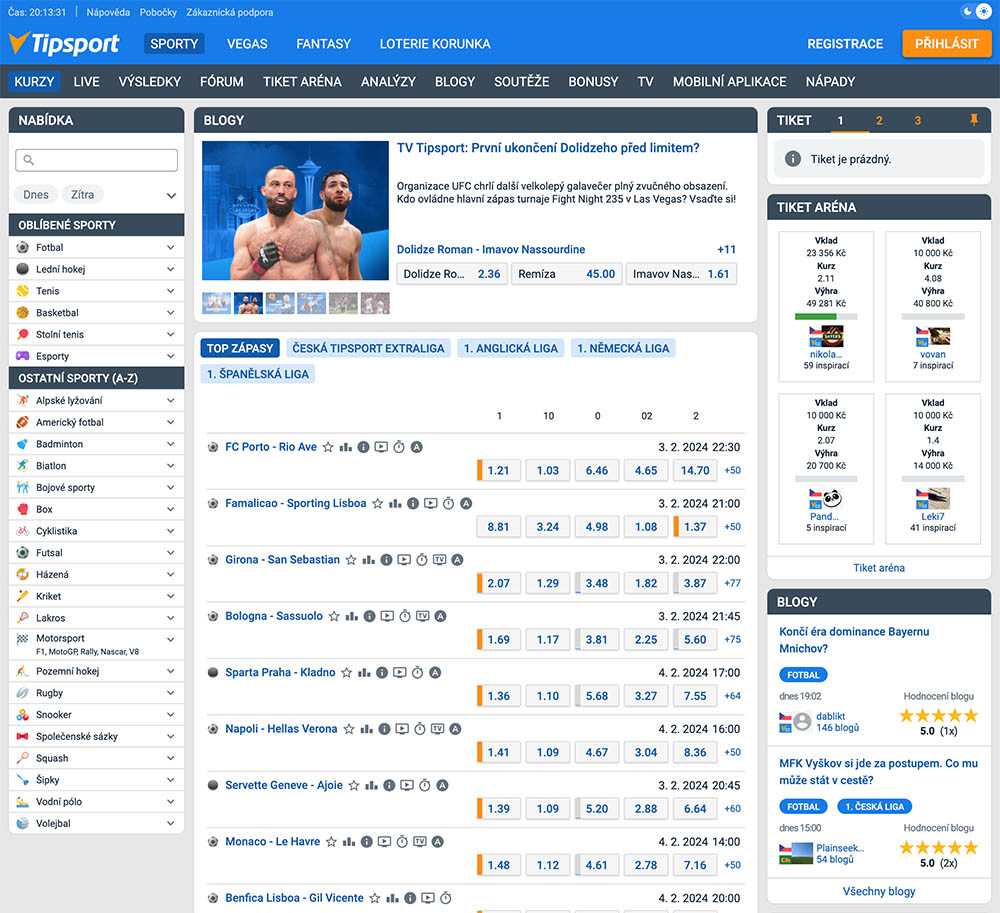Click the magnifier icon in the Nabídka search box
The height and width of the screenshot is (913, 1000).
[x=28, y=160]
